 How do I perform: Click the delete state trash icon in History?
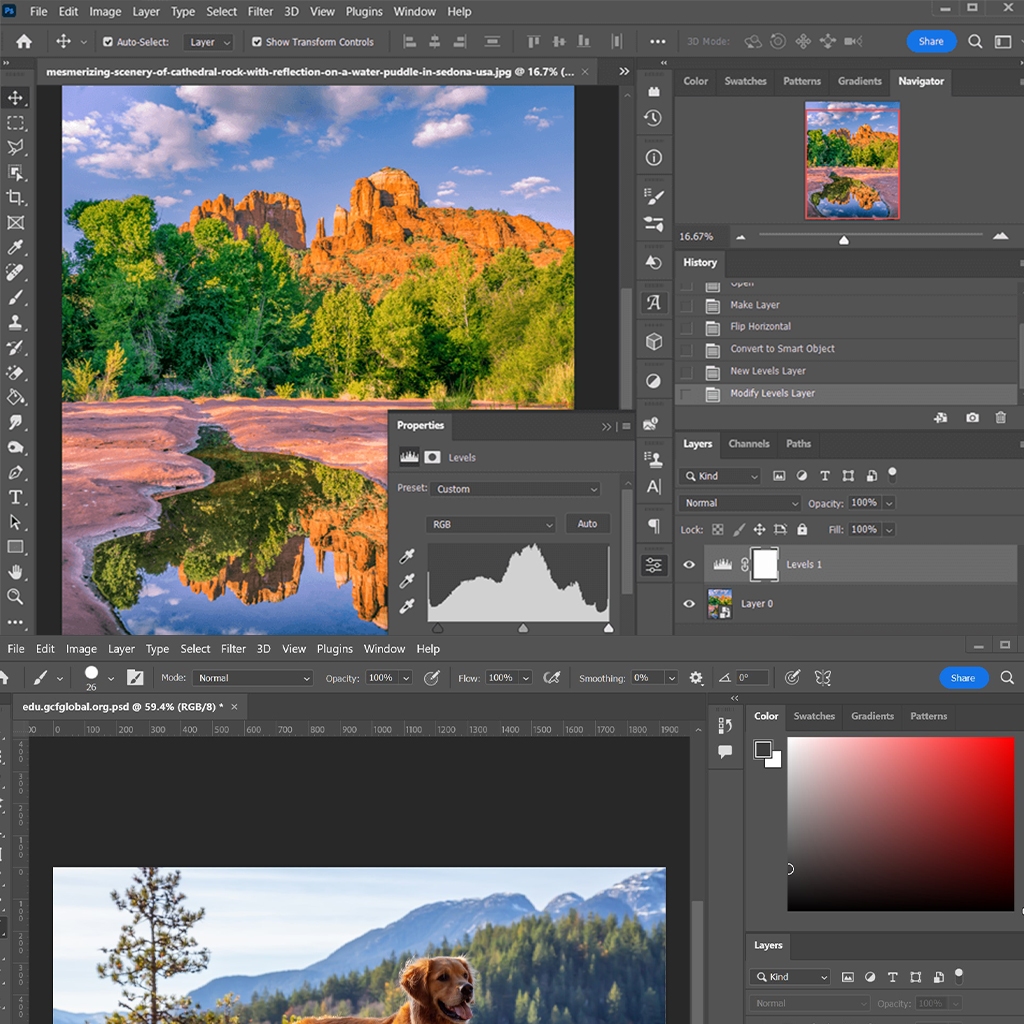(1000, 417)
